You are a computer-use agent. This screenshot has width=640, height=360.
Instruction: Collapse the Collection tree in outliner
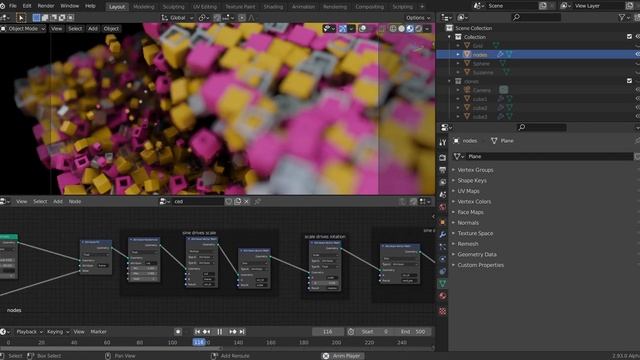(x=449, y=37)
